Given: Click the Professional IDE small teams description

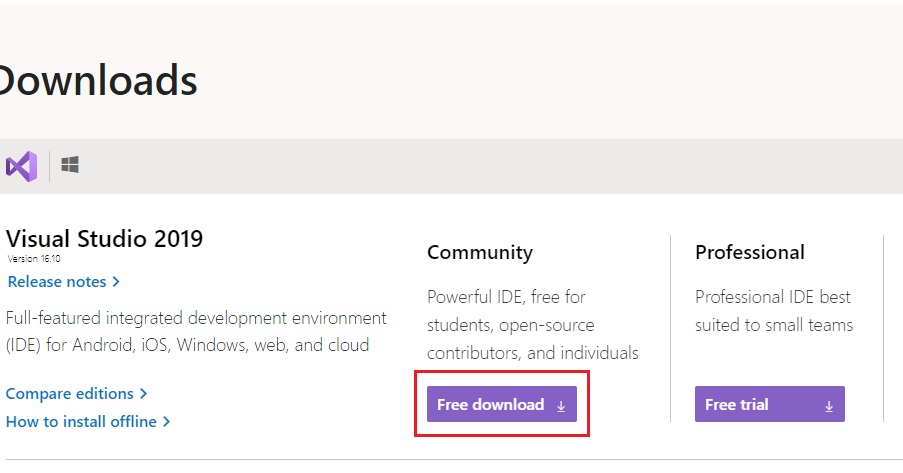Looking at the screenshot, I should click(x=773, y=311).
